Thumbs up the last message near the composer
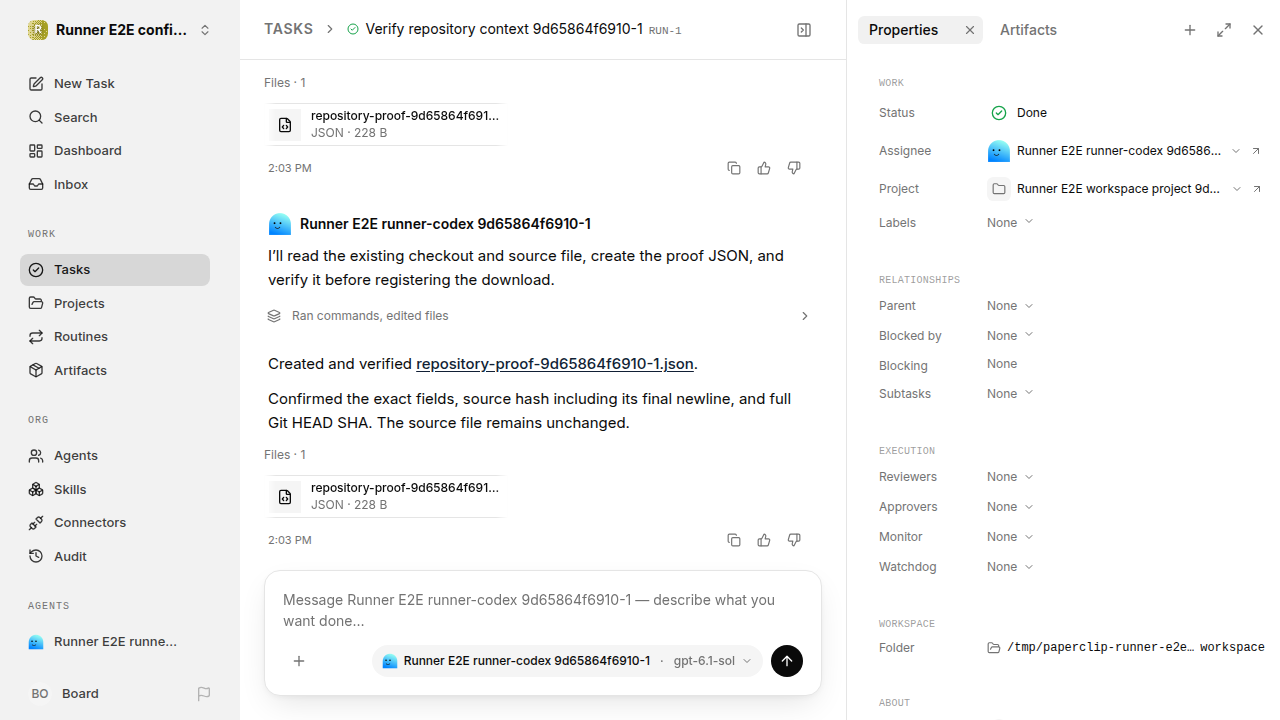Image resolution: width=1280 pixels, height=720 pixels. (x=764, y=540)
